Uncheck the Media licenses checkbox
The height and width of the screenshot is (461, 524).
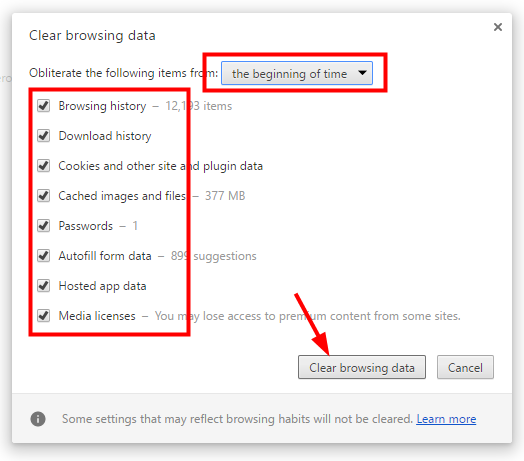43,316
